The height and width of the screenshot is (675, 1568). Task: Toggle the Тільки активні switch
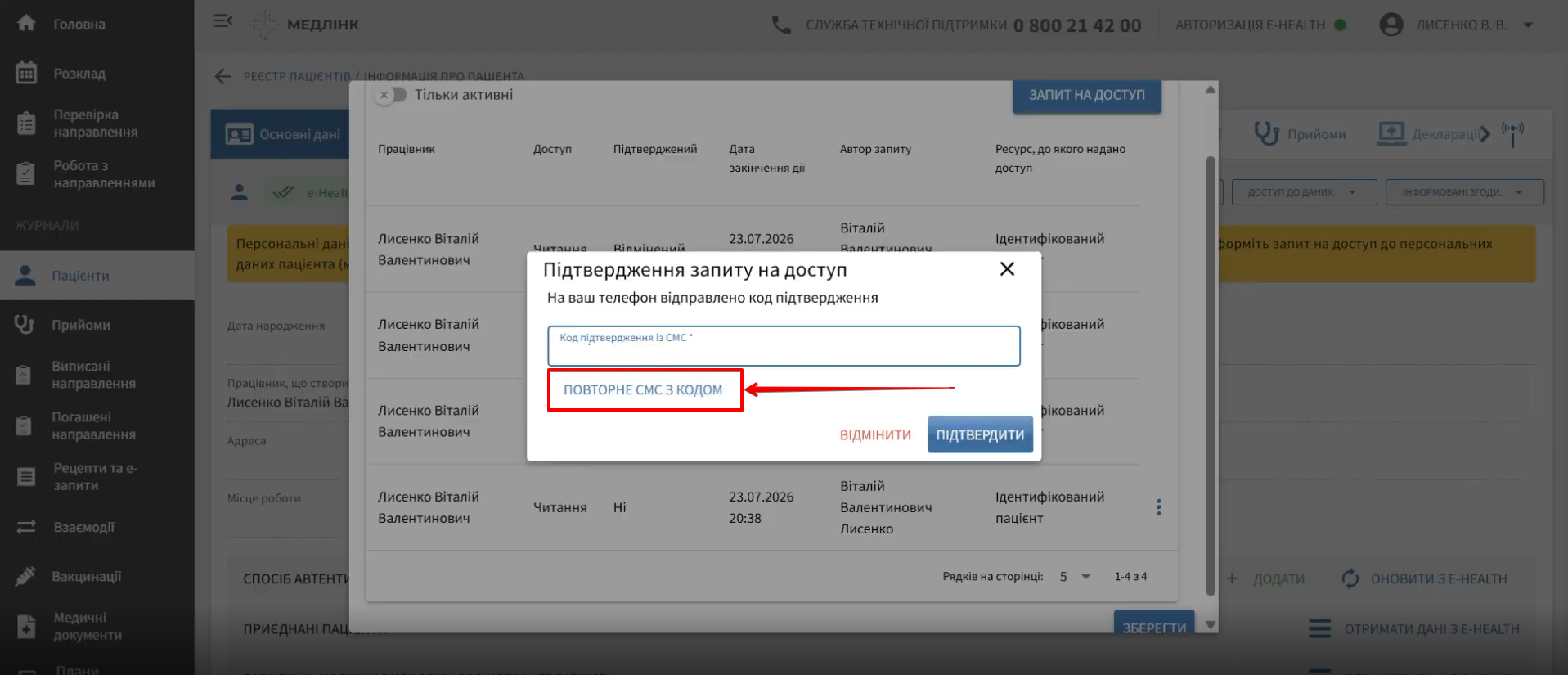pos(392,95)
